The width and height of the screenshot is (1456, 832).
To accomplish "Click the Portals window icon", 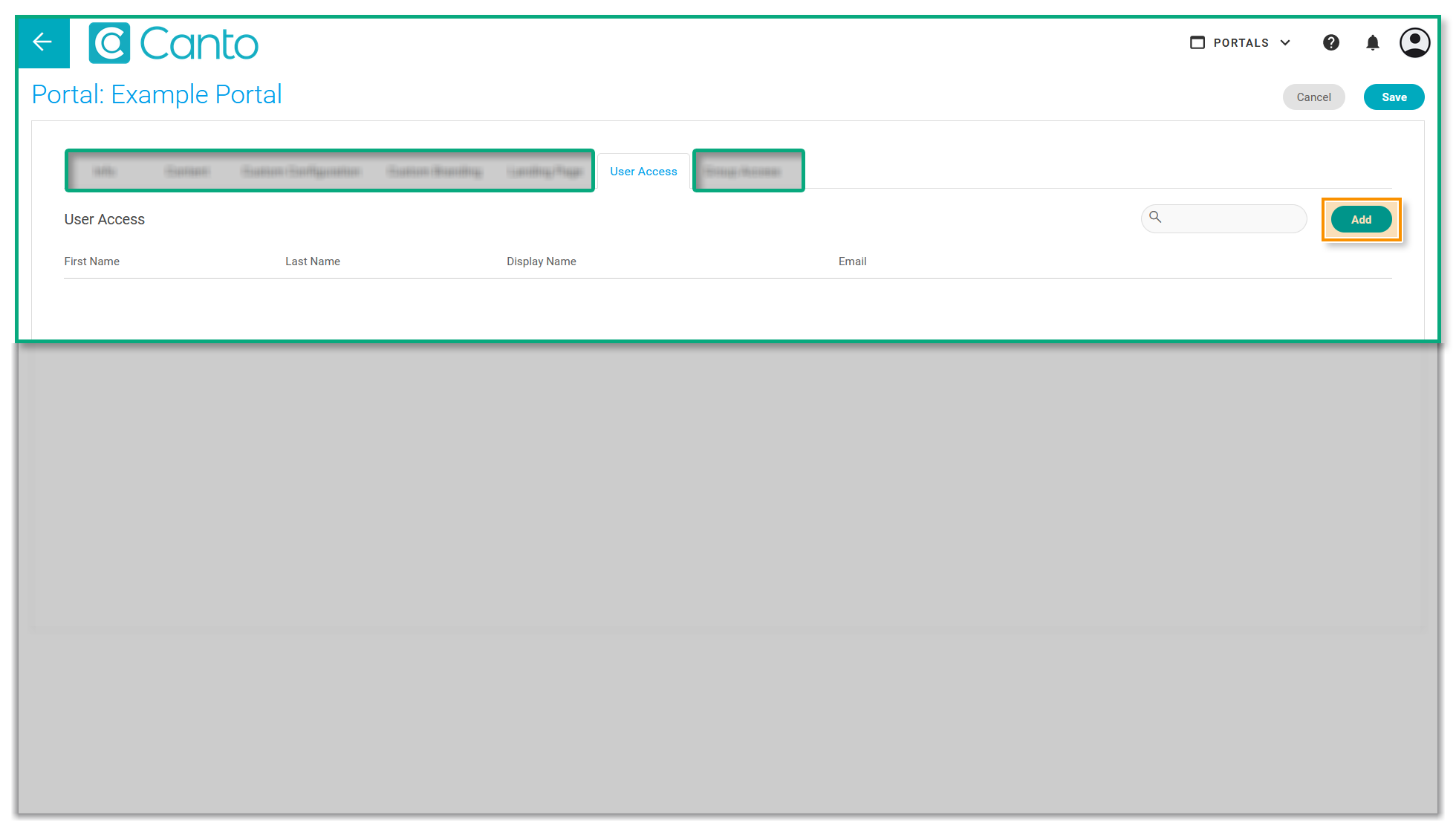I will pyautogui.click(x=1197, y=43).
